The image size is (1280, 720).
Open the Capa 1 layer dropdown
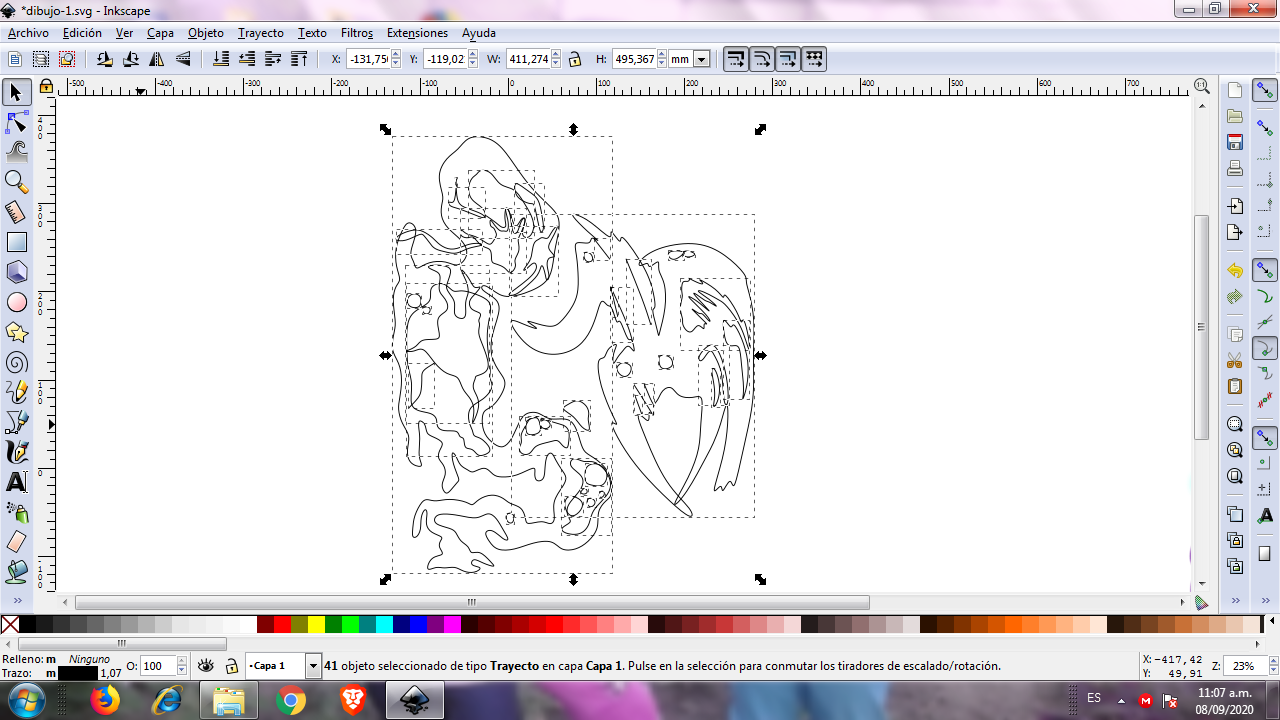pyautogui.click(x=313, y=666)
